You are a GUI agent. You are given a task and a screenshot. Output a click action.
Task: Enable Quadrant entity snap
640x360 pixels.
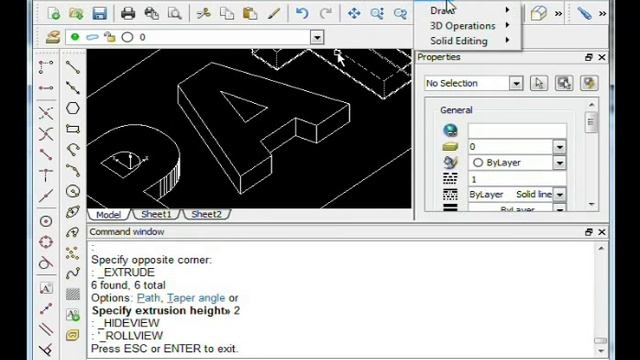coord(46,242)
